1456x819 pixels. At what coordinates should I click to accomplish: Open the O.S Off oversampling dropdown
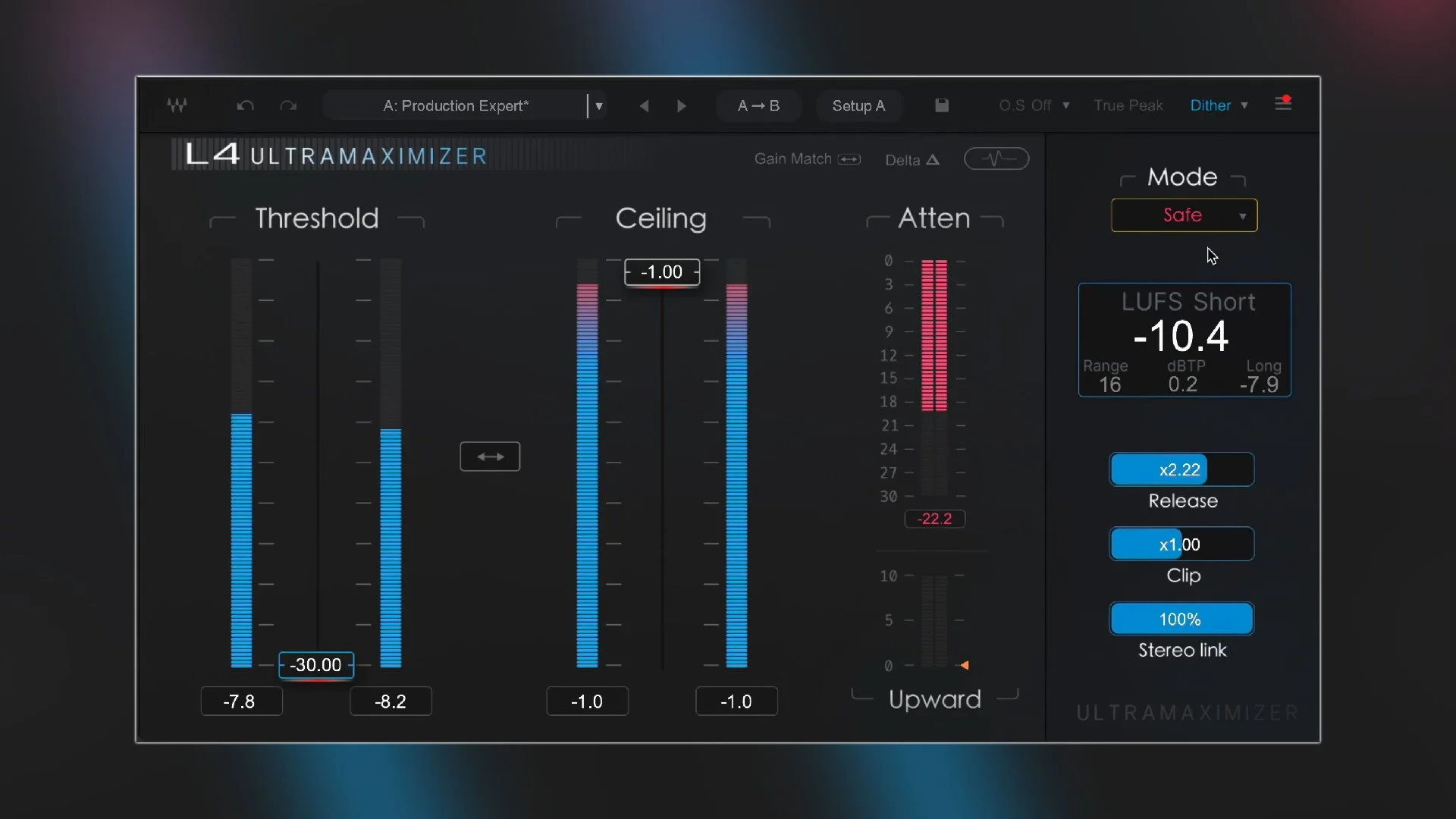tap(1034, 105)
